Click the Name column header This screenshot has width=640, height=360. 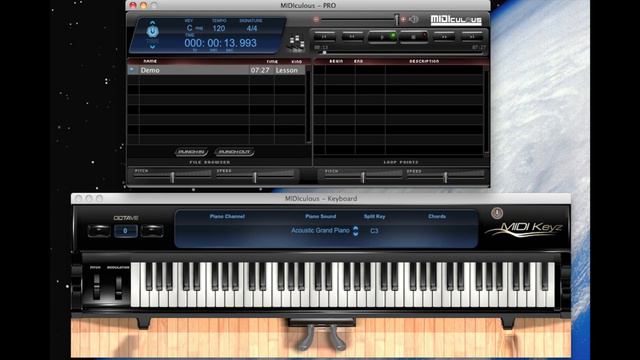point(150,61)
